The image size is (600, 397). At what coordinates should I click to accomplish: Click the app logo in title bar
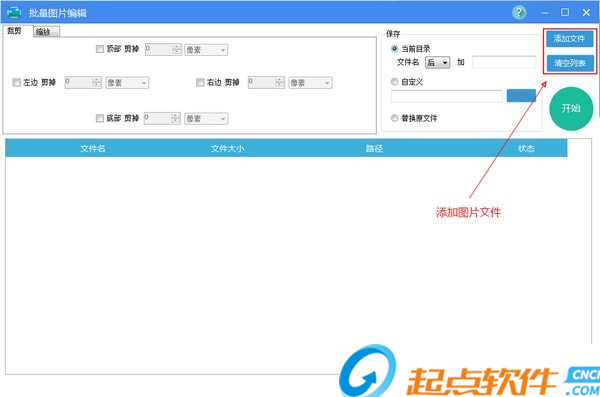click(14, 13)
